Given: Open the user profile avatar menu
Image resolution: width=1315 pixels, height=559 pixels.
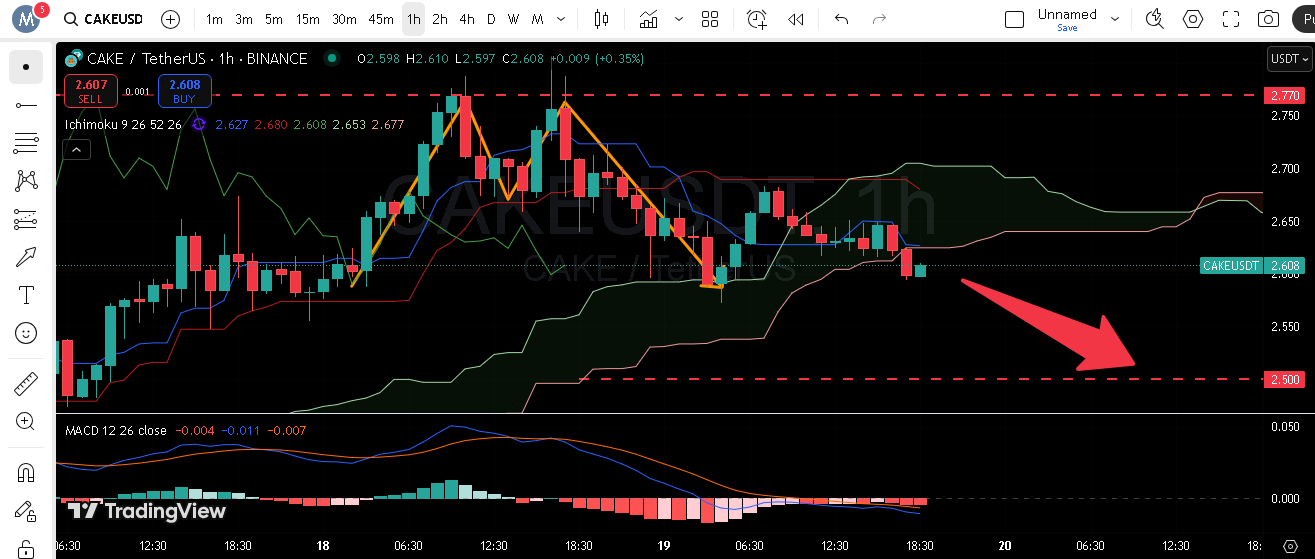Looking at the screenshot, I should [x=26, y=19].
